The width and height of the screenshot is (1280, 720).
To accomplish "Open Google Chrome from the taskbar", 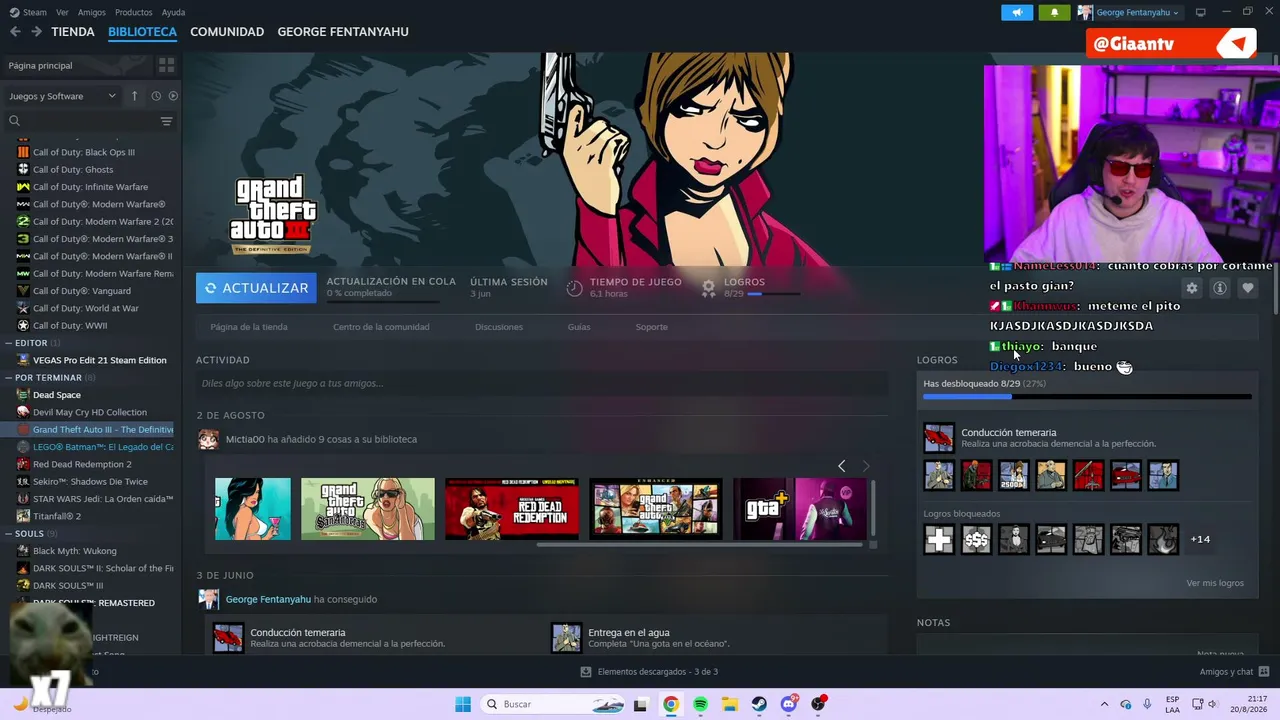I will click(x=671, y=704).
